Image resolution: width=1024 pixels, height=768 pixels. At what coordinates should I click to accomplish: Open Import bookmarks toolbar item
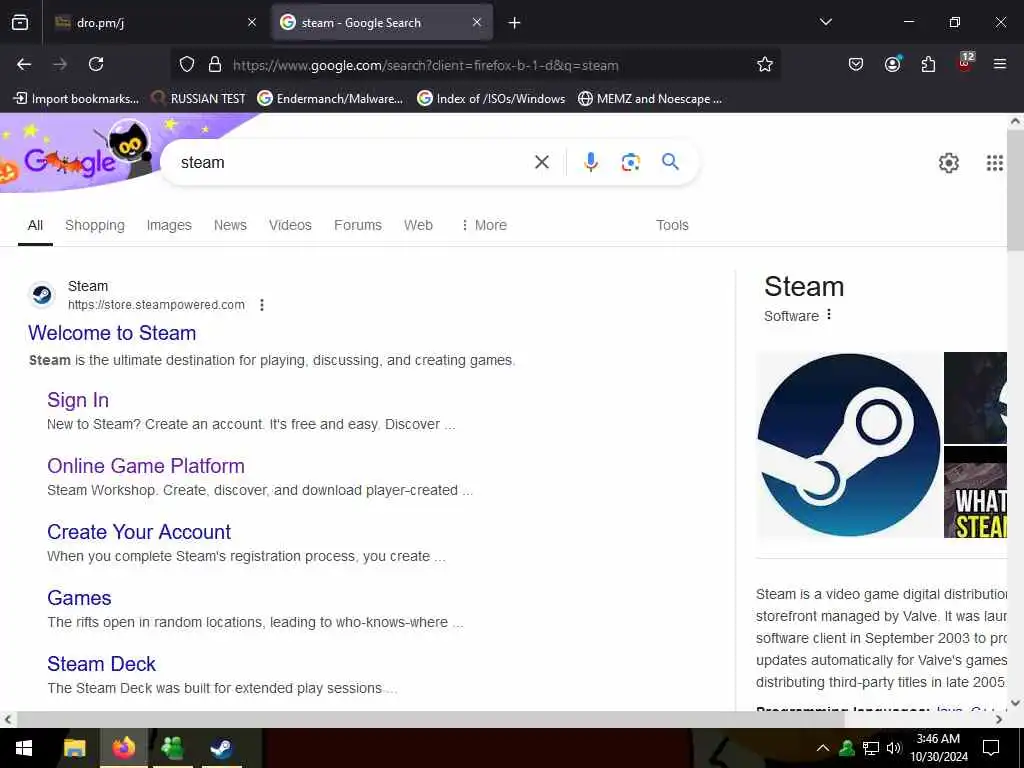[x=76, y=99]
